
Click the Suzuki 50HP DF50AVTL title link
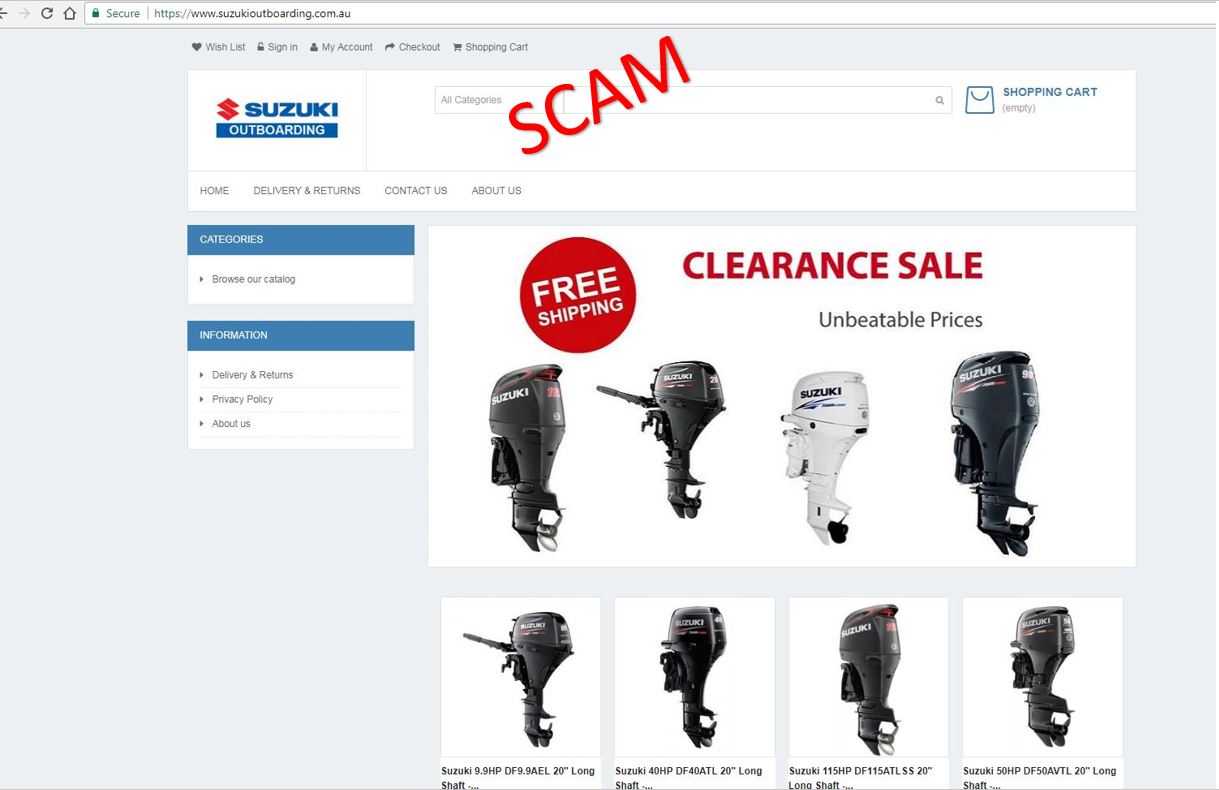tap(1040, 778)
